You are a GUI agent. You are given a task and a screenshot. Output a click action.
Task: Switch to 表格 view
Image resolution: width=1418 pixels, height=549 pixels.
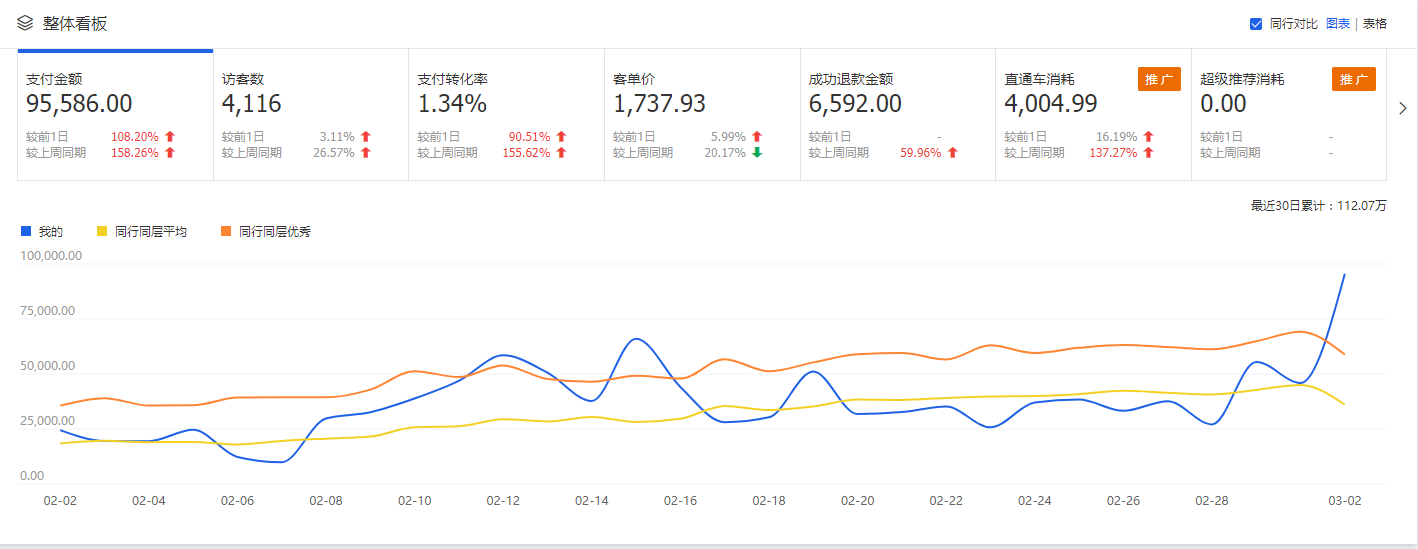(1374, 24)
